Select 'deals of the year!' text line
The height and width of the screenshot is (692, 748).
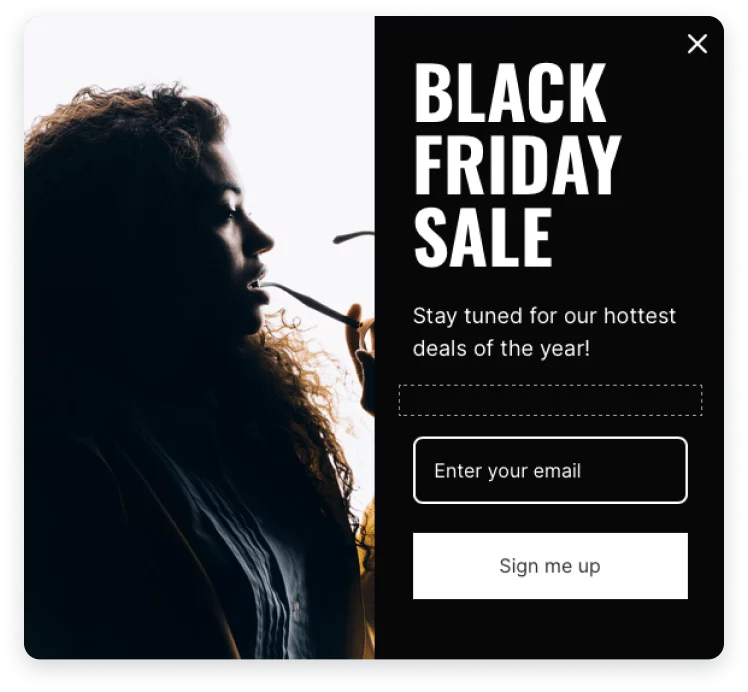[x=501, y=349]
